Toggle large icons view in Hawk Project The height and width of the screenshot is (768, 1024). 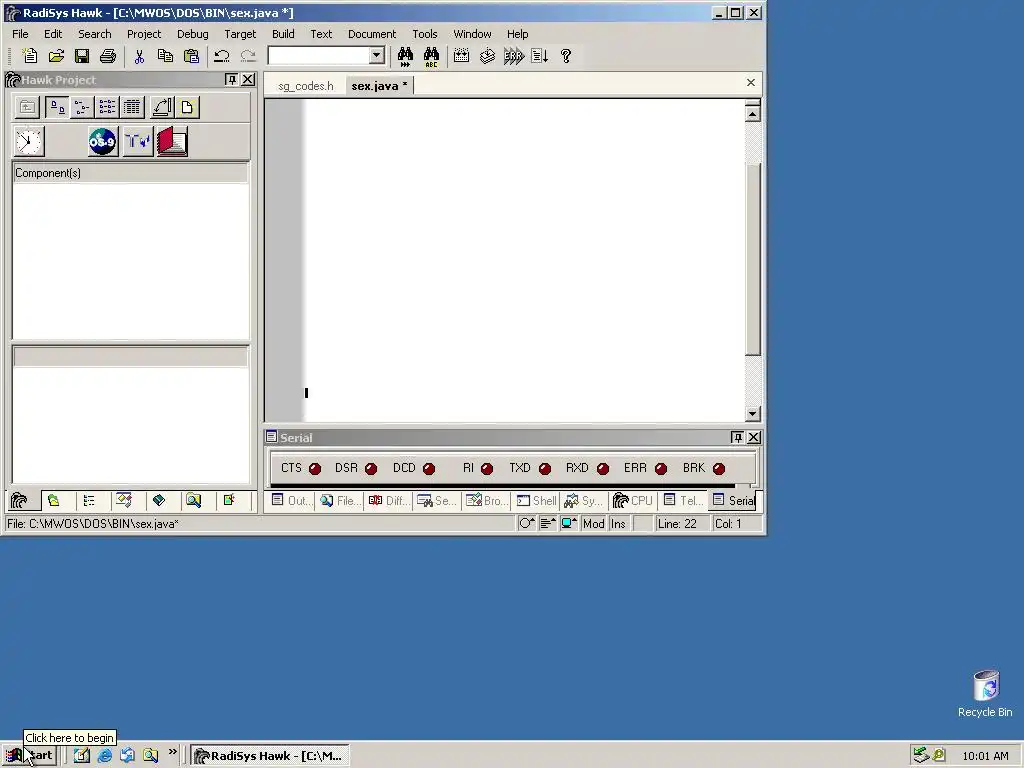coord(57,107)
